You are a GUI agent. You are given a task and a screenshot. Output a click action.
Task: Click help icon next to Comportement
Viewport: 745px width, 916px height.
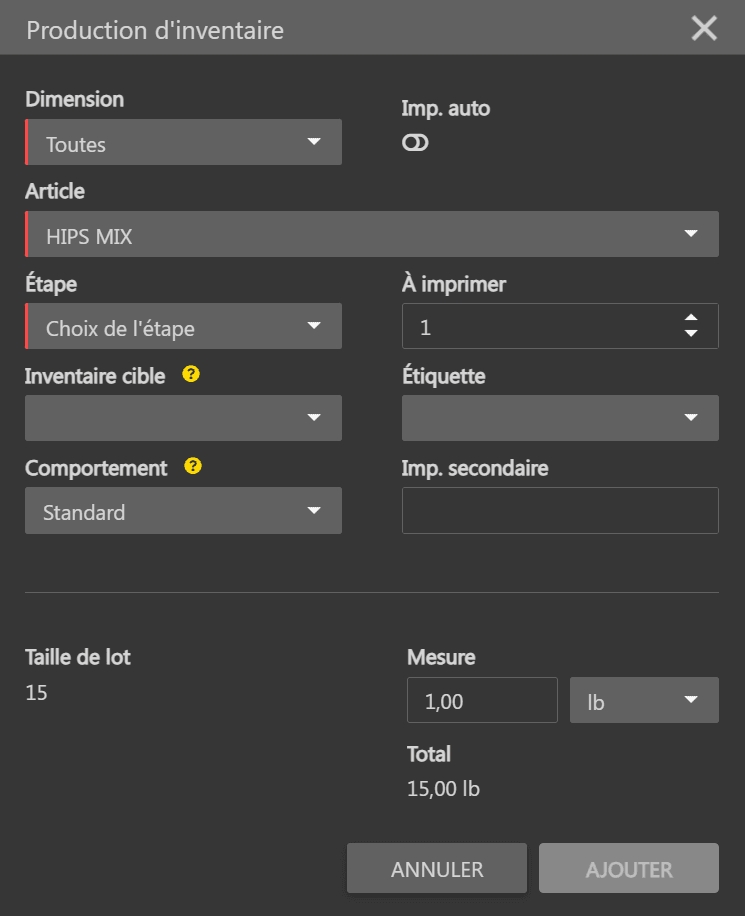tap(194, 467)
